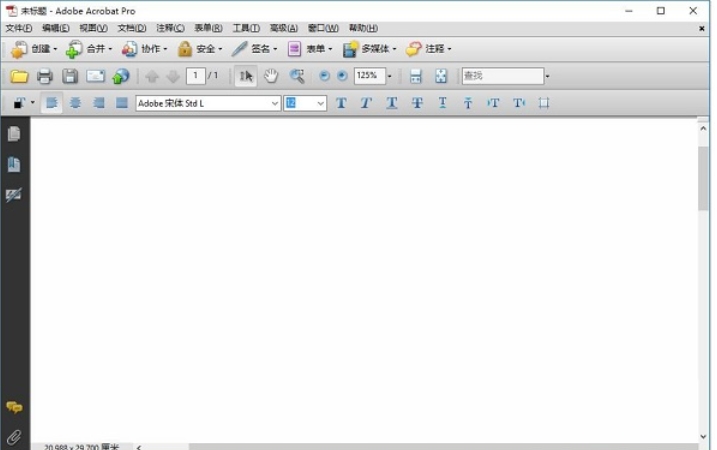Open the Attachments paperclip panel
This screenshot has height=450, width=717.
point(14,437)
